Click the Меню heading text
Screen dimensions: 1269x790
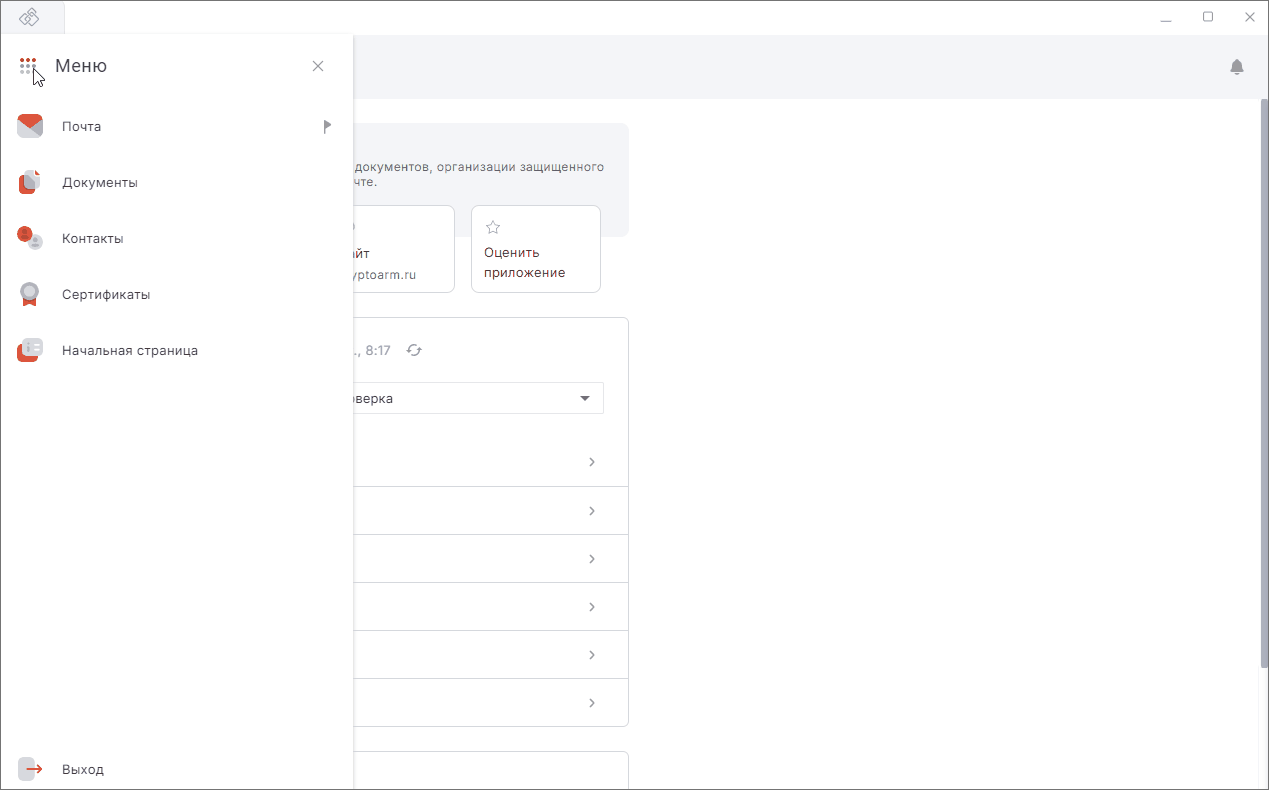(81, 66)
